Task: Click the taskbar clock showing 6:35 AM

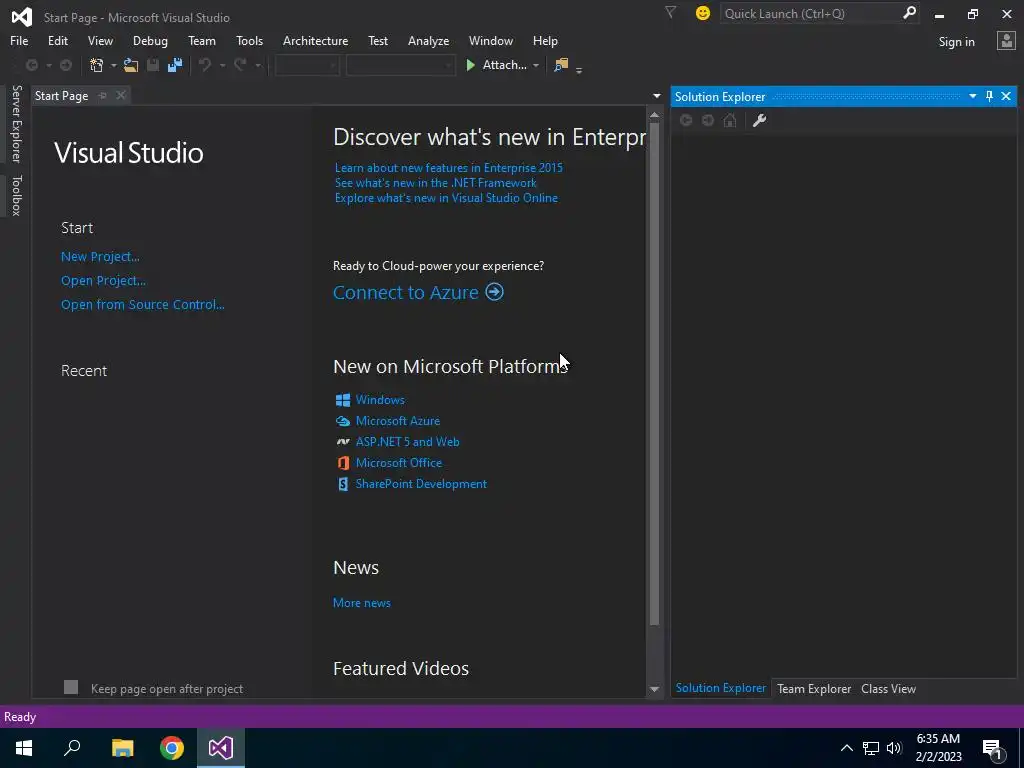Action: click(938, 748)
